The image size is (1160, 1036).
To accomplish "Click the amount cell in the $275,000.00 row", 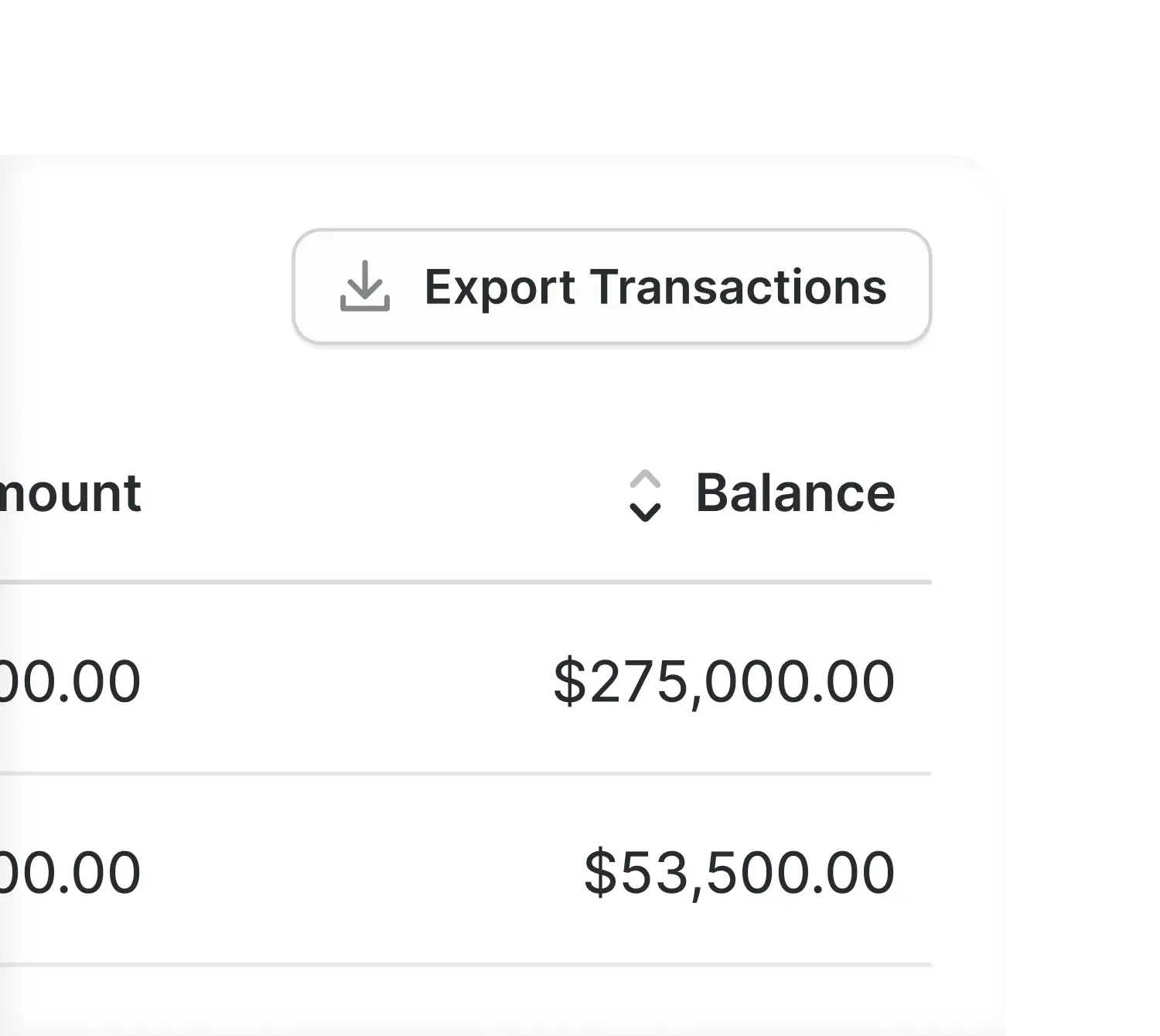I will pyautogui.click(x=70, y=682).
